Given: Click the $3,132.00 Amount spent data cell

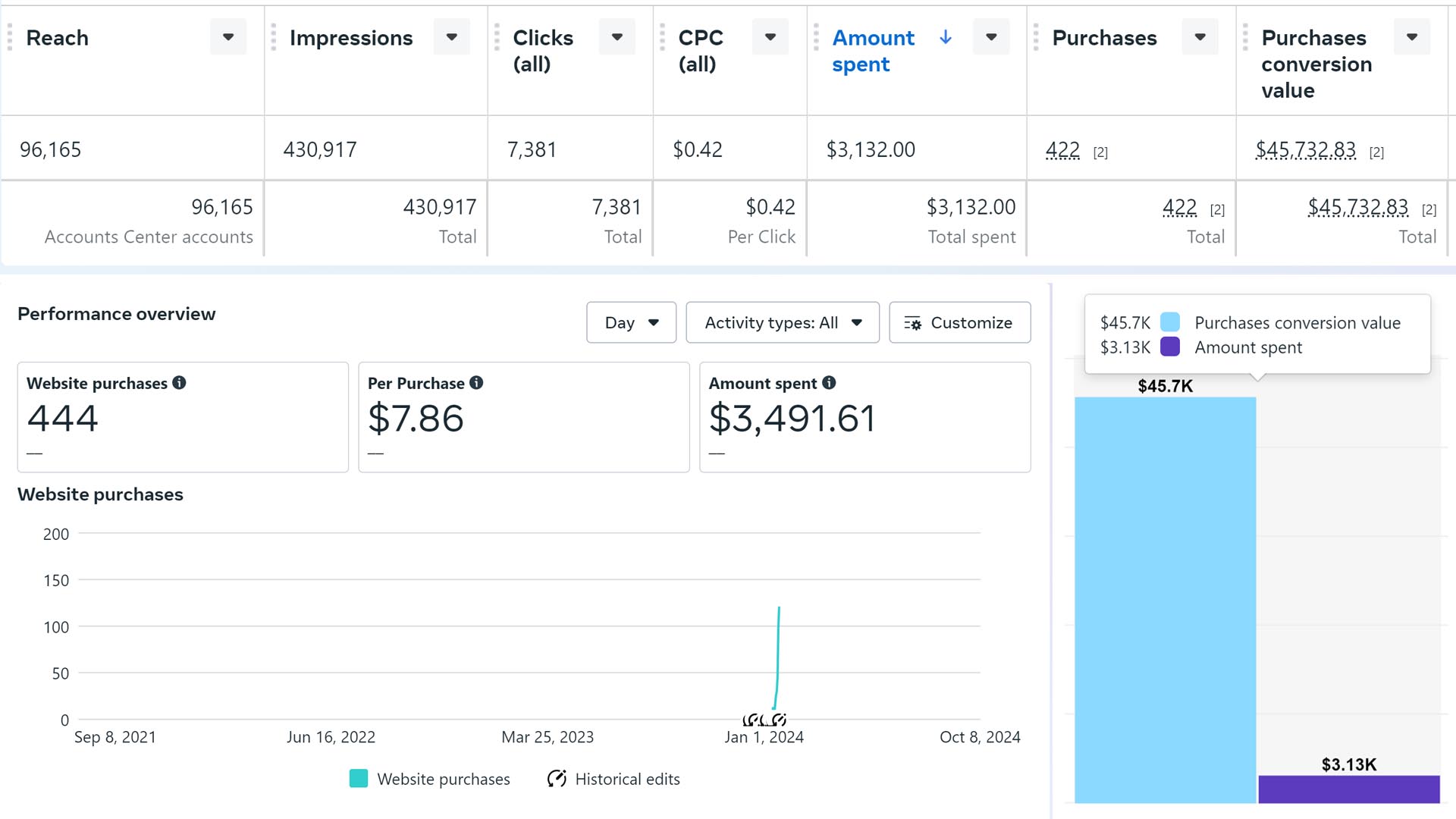Looking at the screenshot, I should click(x=871, y=149).
